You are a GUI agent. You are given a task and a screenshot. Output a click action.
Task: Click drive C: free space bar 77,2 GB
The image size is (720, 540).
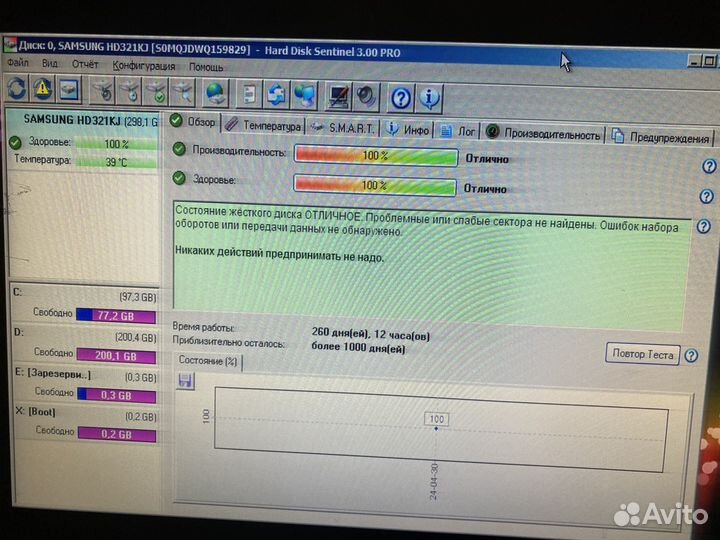coord(116,316)
